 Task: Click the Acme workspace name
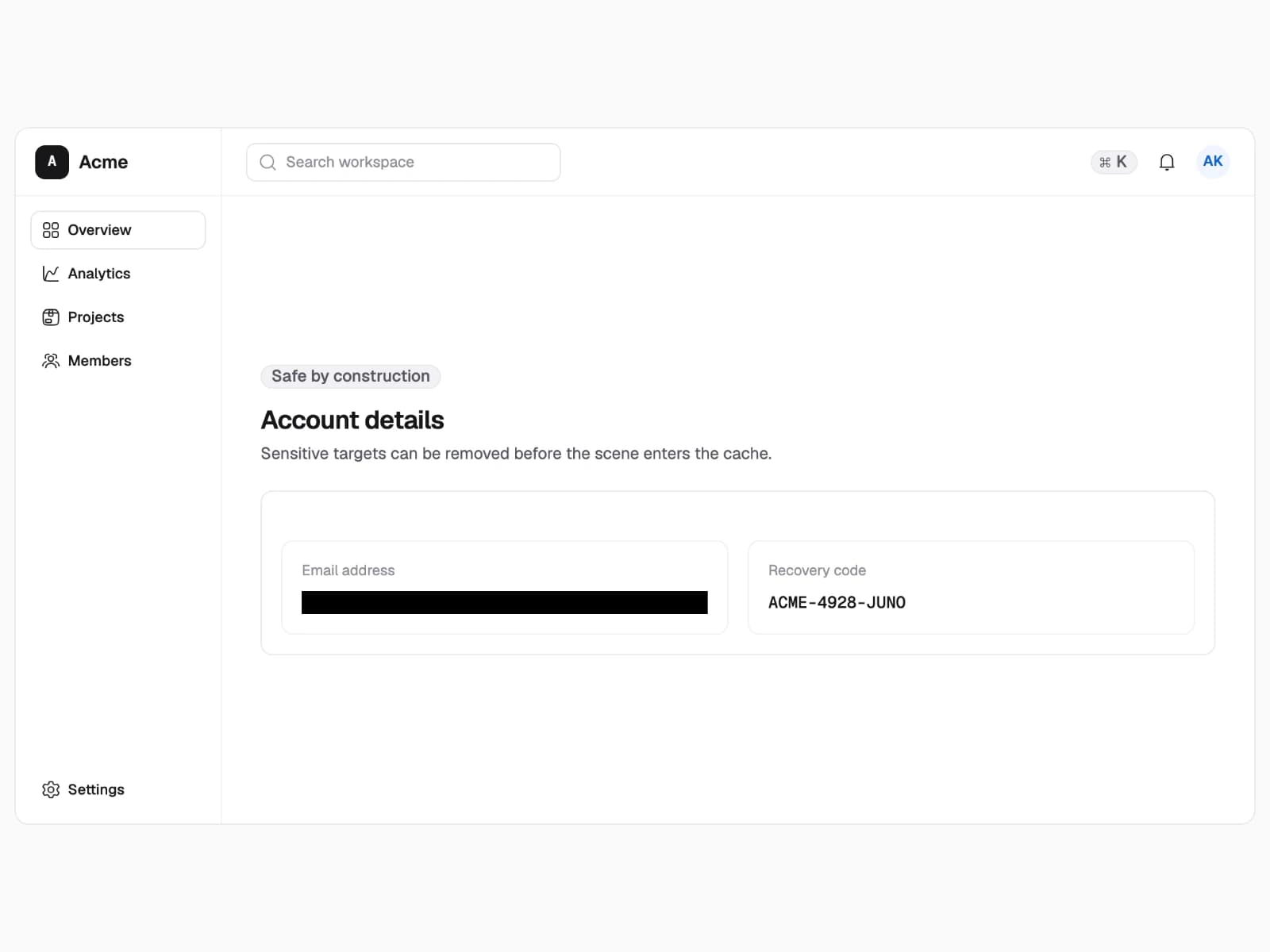click(103, 162)
